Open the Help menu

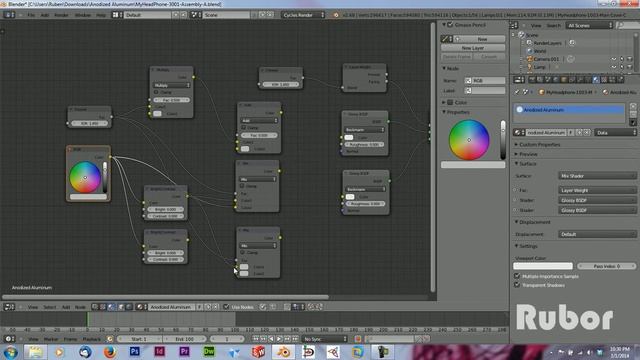click(x=101, y=15)
